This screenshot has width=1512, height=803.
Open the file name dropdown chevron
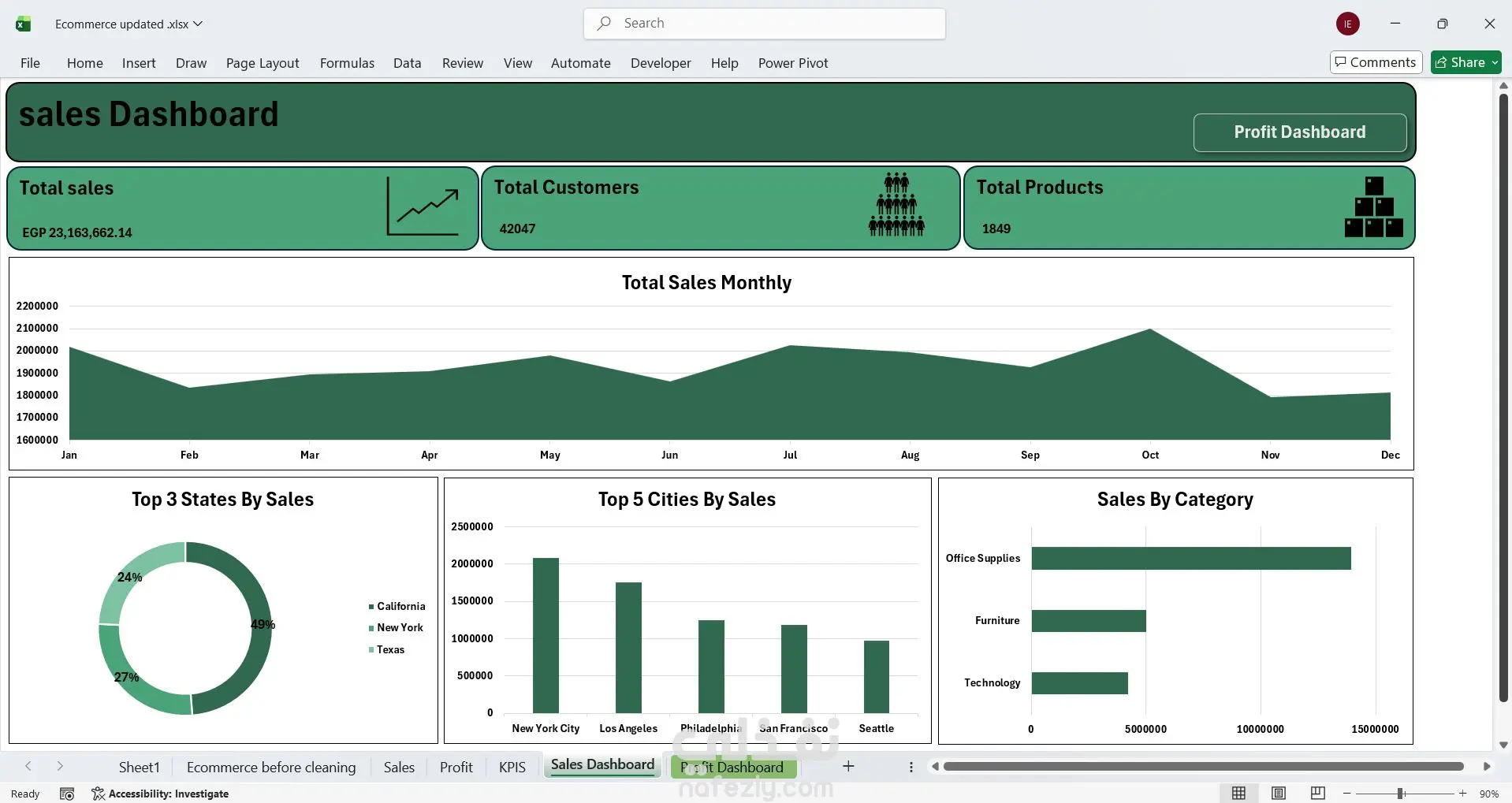pos(198,24)
